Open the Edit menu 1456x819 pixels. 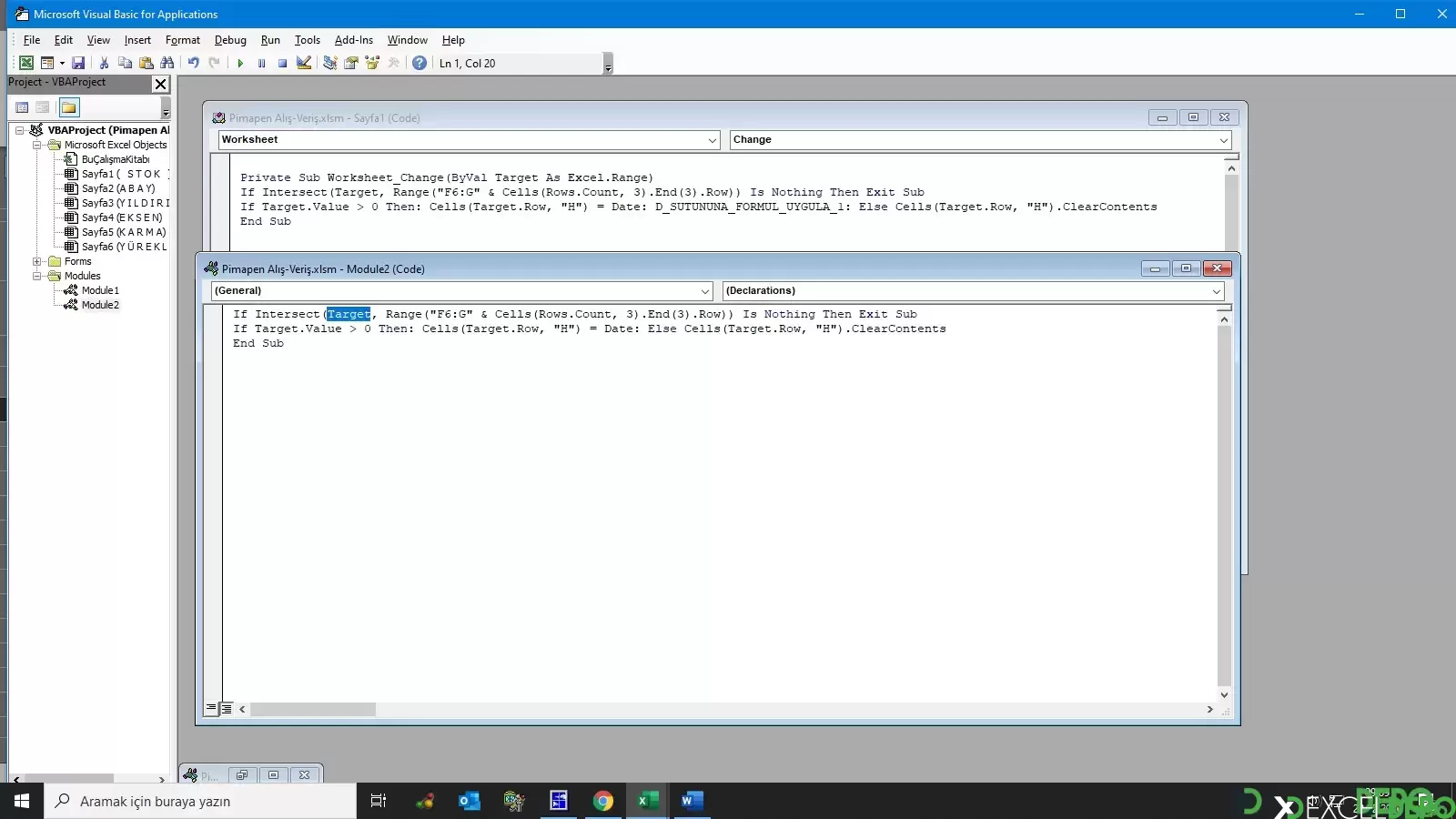tap(64, 40)
